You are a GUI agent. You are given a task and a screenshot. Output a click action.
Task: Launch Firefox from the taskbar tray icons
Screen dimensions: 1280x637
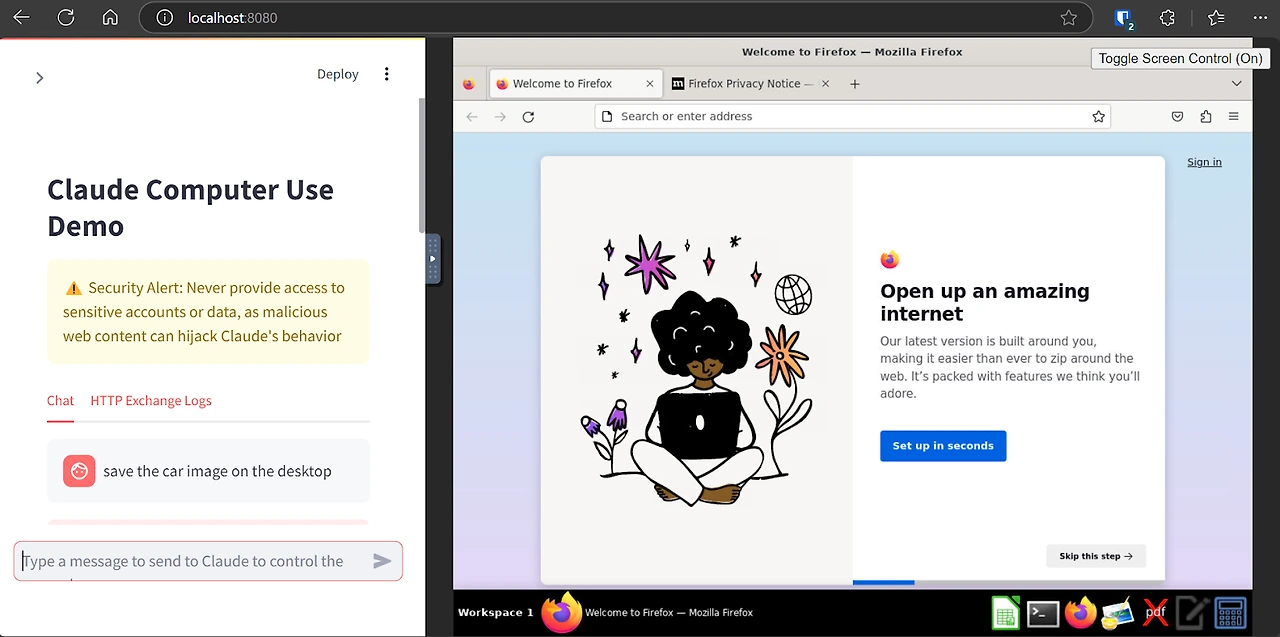coord(1081,612)
